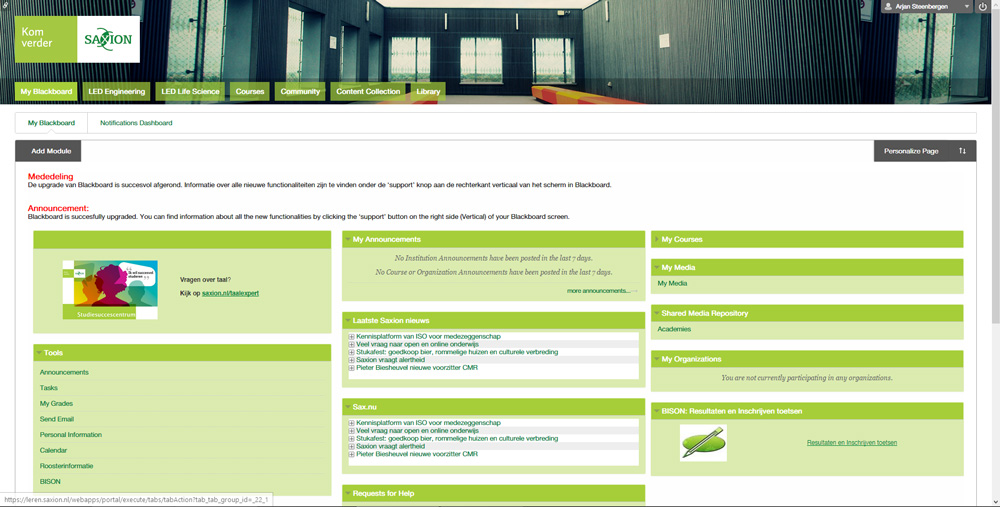
Task: Collapse the Laatste Saxion nieuws module
Action: (348, 321)
